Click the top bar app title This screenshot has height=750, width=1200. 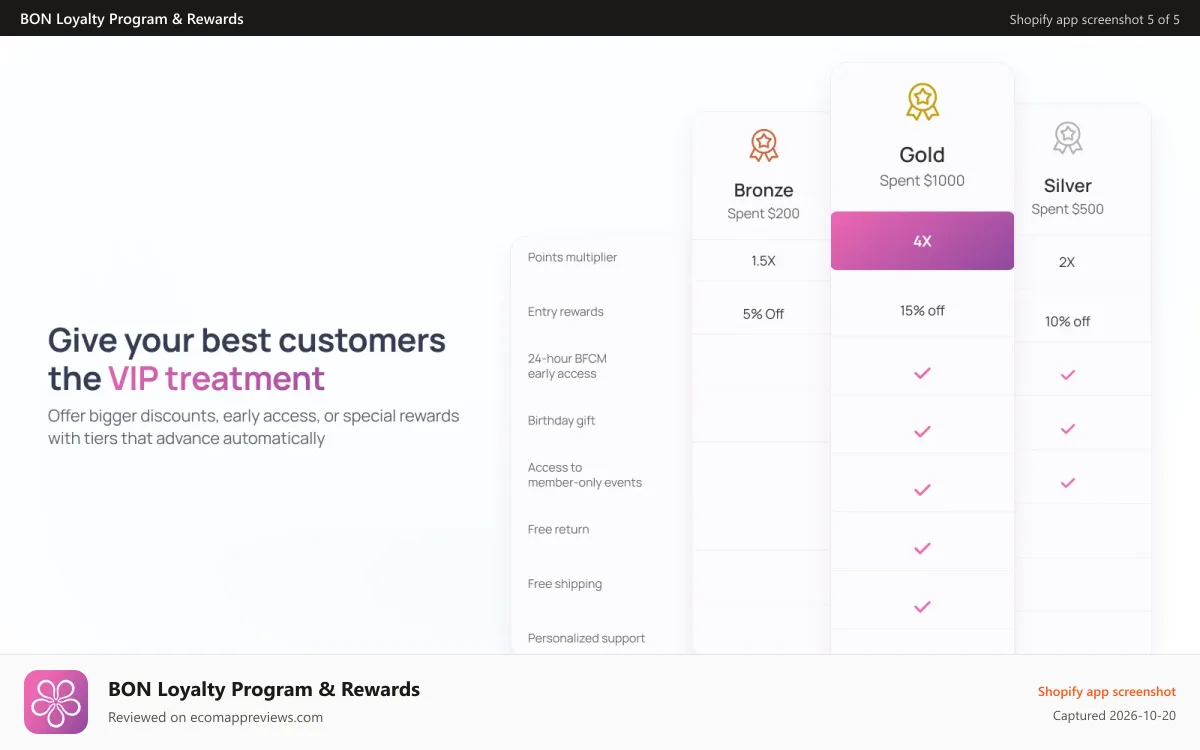[x=132, y=19]
